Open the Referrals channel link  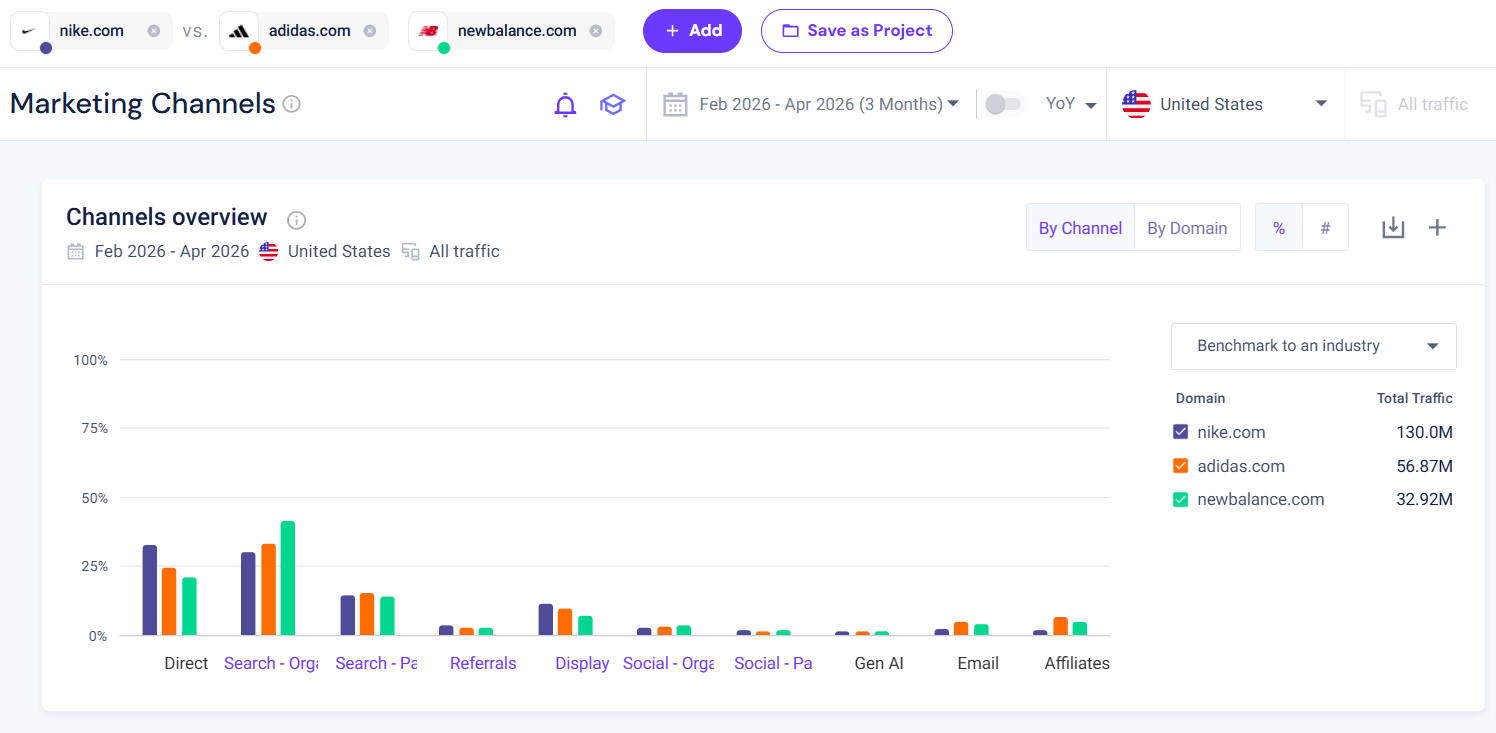[x=483, y=664]
